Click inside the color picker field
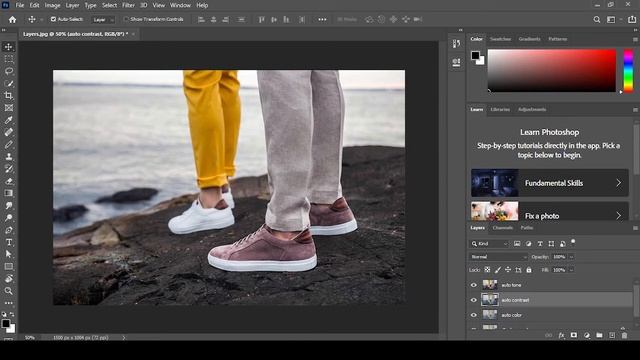This screenshot has width=640, height=360. coord(552,70)
